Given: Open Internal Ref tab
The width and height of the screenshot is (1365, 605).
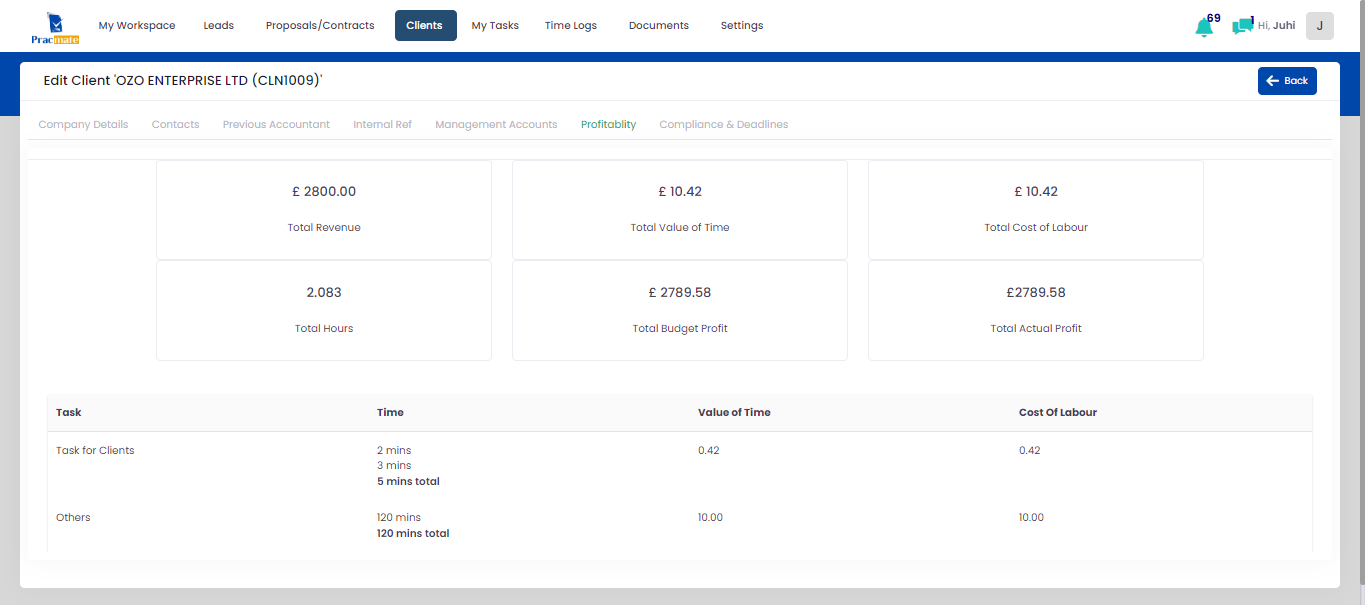Looking at the screenshot, I should (382, 125).
